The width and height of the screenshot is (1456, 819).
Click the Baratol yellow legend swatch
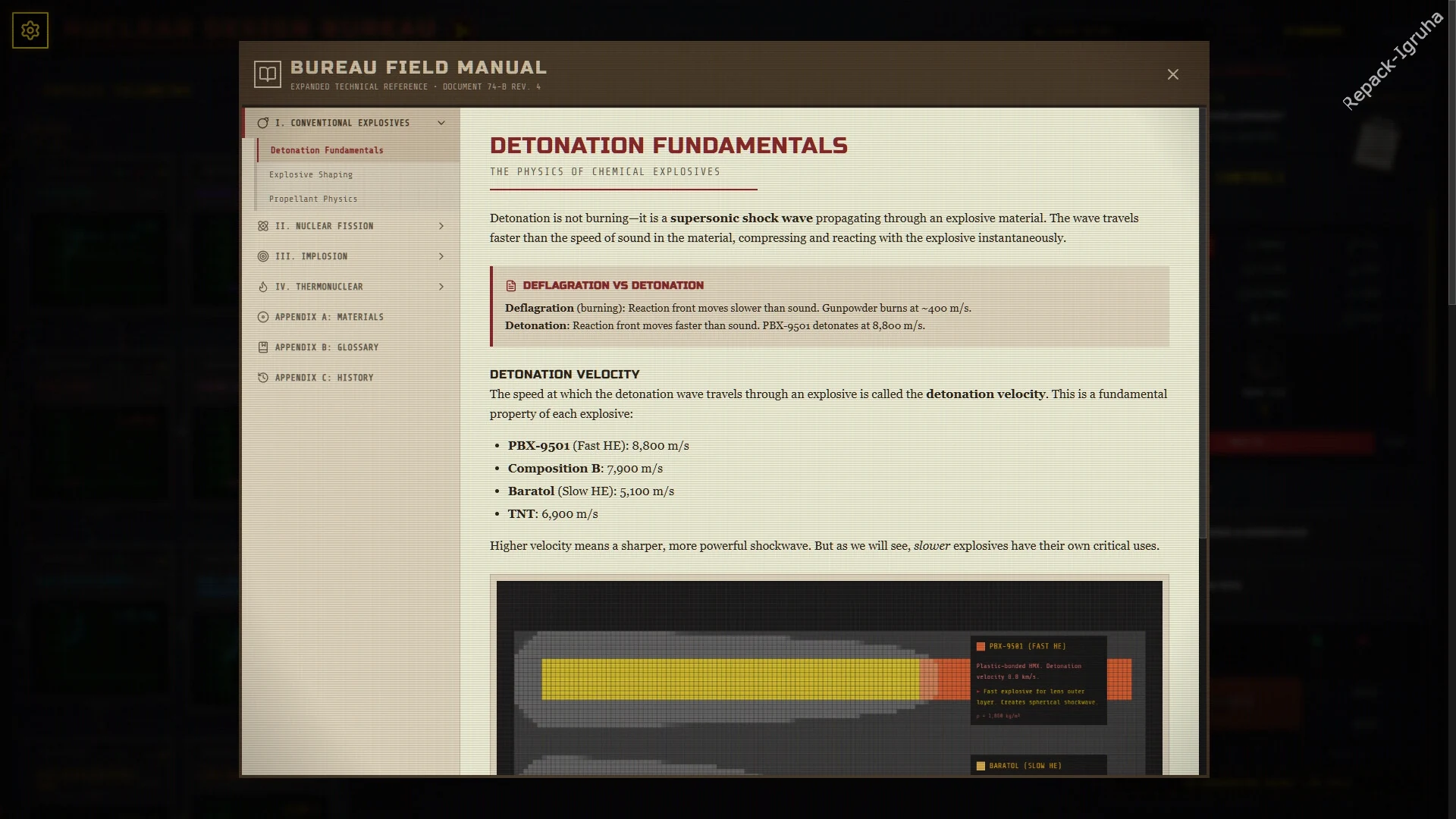pos(981,766)
